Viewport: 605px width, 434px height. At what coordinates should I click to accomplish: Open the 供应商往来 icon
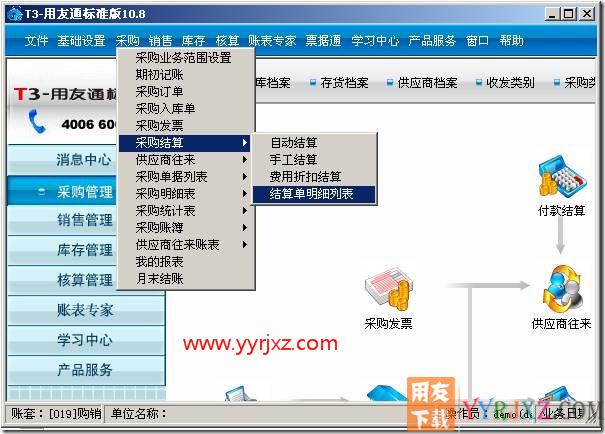point(563,289)
